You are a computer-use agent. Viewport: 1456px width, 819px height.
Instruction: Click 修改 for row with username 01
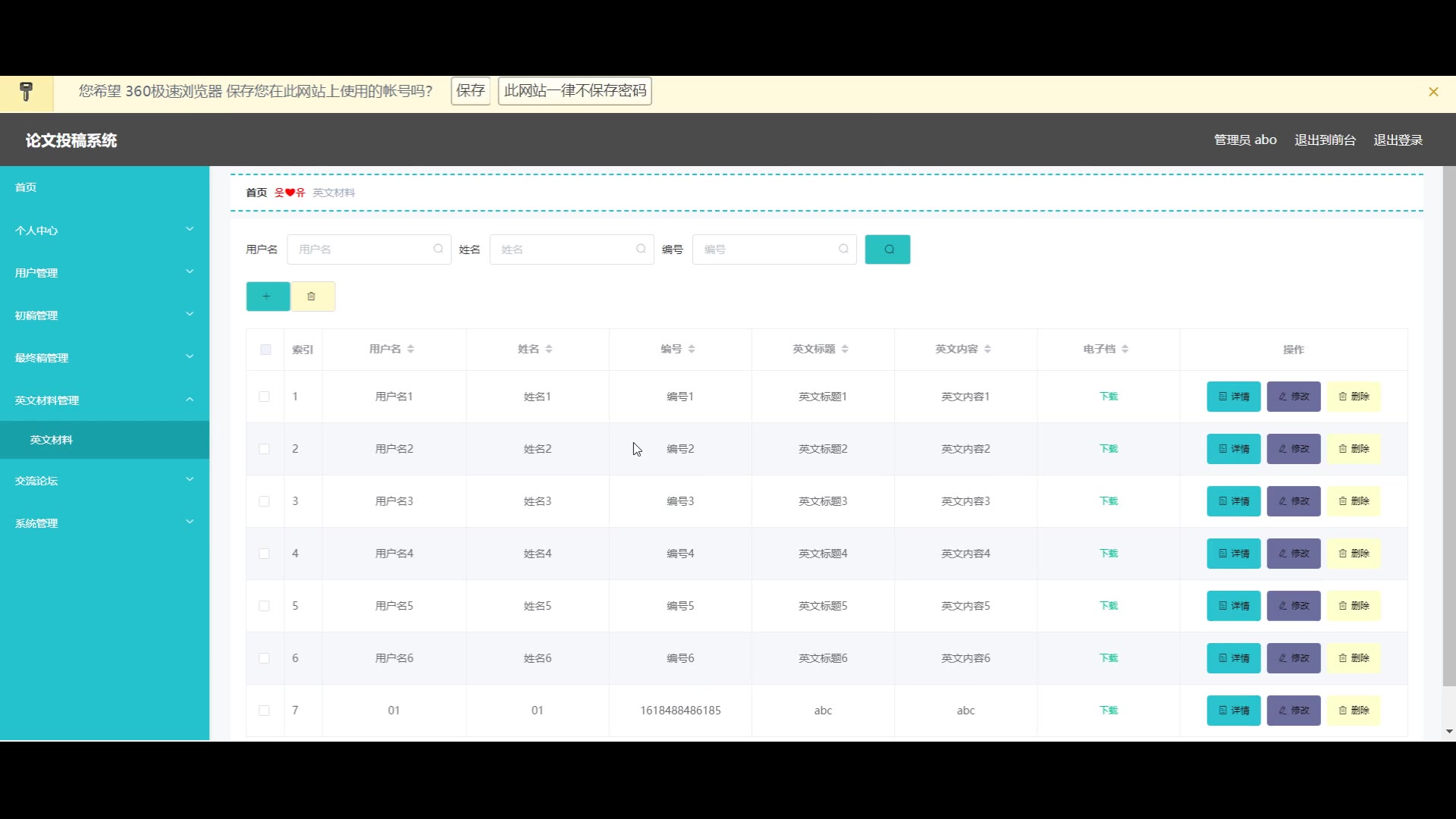(1294, 711)
